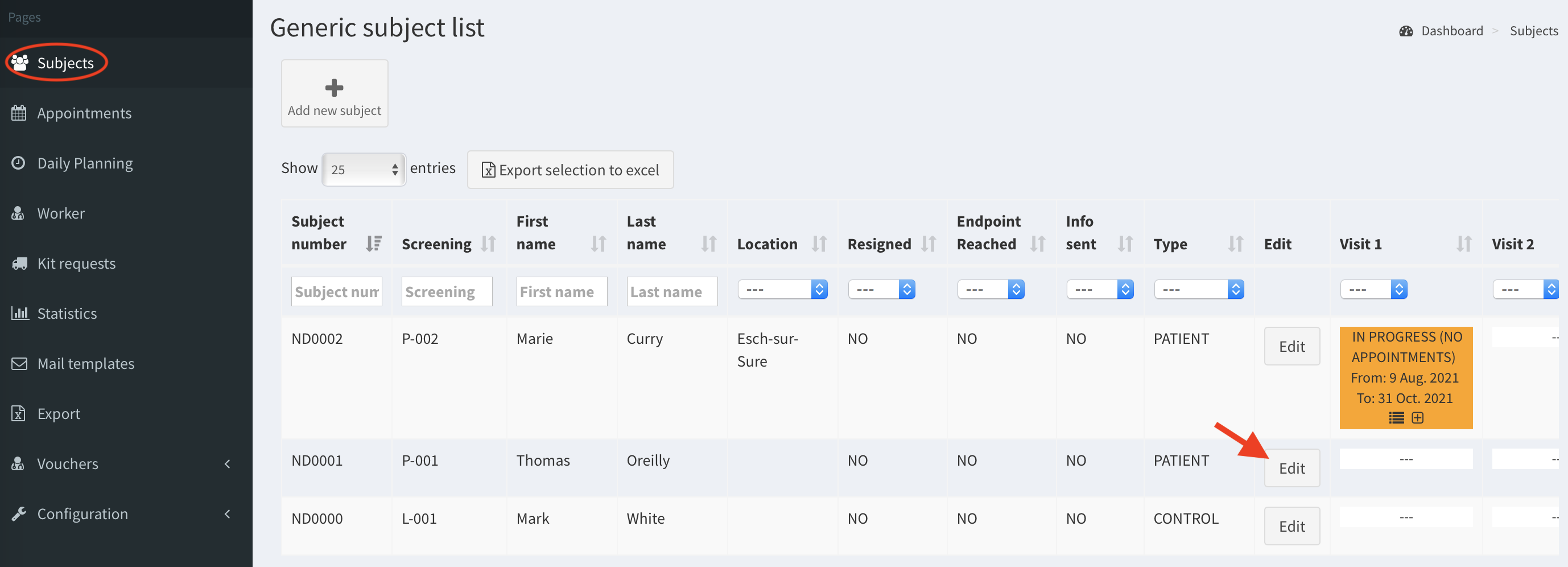Edit subject ND0001 Thomas Oreilly
Image resolution: width=1568 pixels, height=567 pixels.
(1291, 468)
